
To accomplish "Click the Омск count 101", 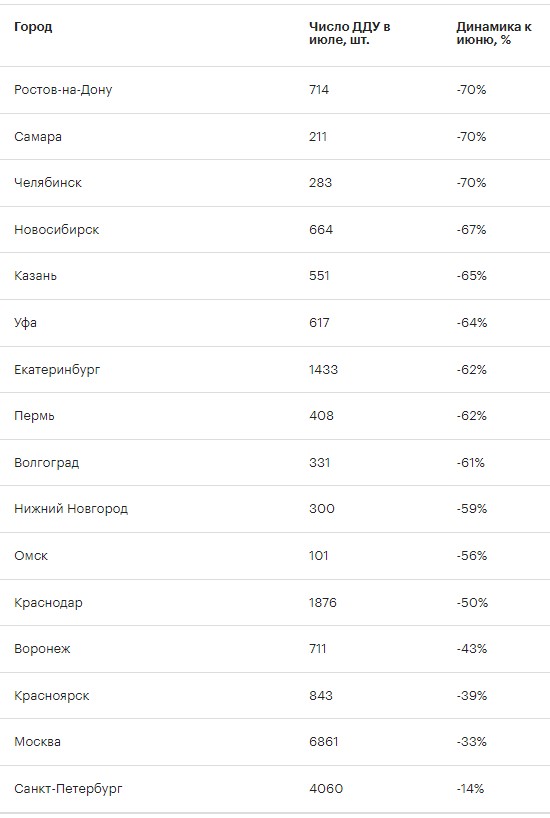I will (319, 555).
